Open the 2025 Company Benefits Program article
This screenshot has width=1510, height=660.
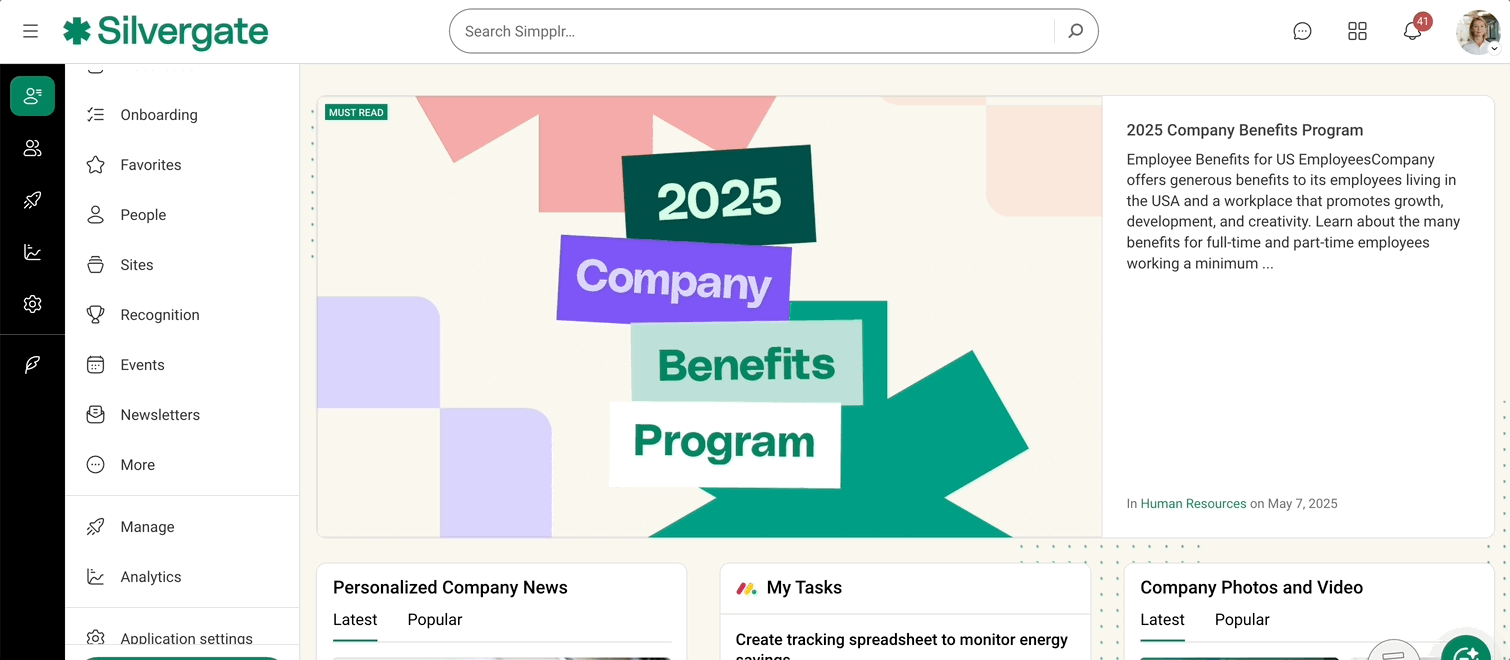pos(1244,130)
